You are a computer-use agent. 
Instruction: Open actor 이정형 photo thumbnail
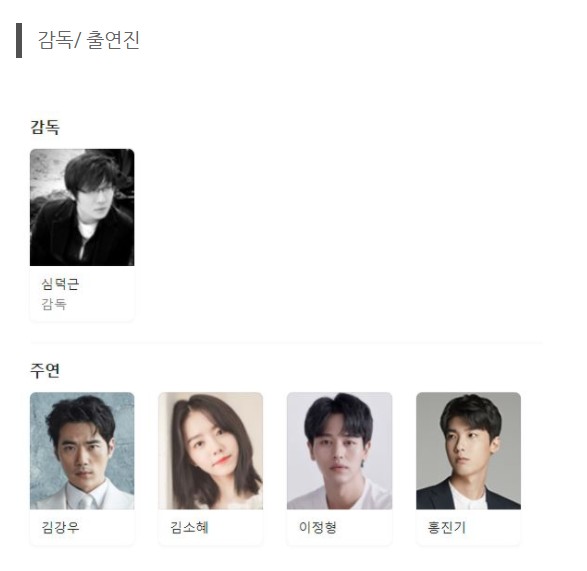[x=340, y=451]
